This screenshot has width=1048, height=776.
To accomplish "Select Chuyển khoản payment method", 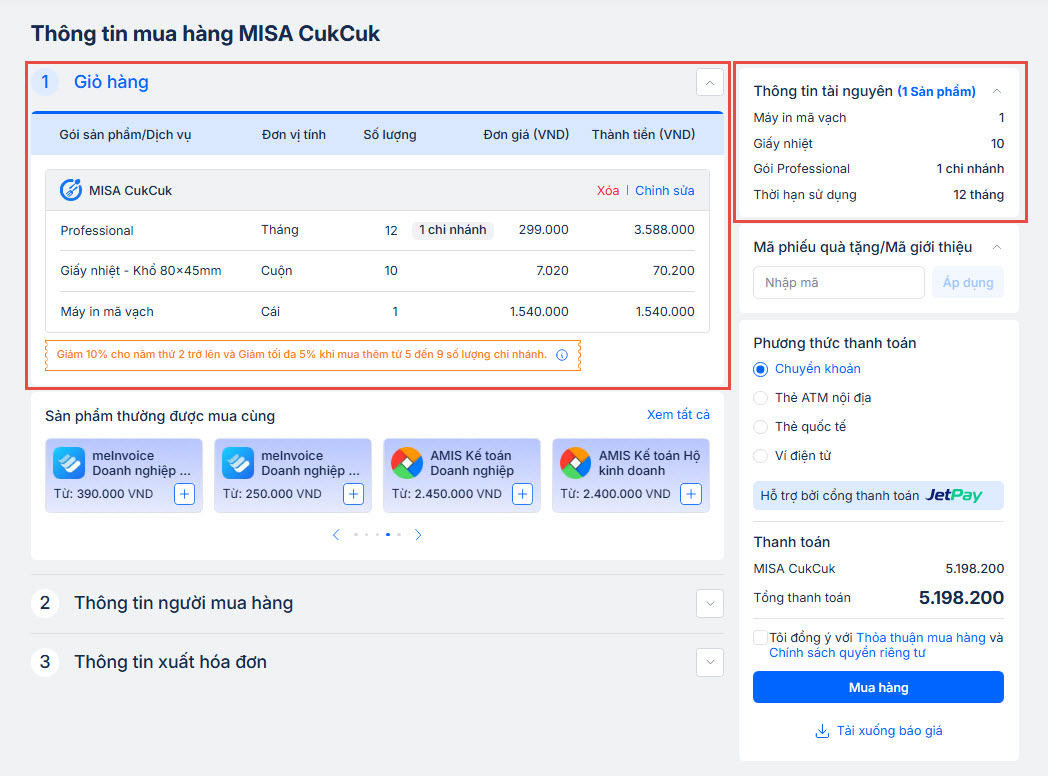I will tap(761, 369).
